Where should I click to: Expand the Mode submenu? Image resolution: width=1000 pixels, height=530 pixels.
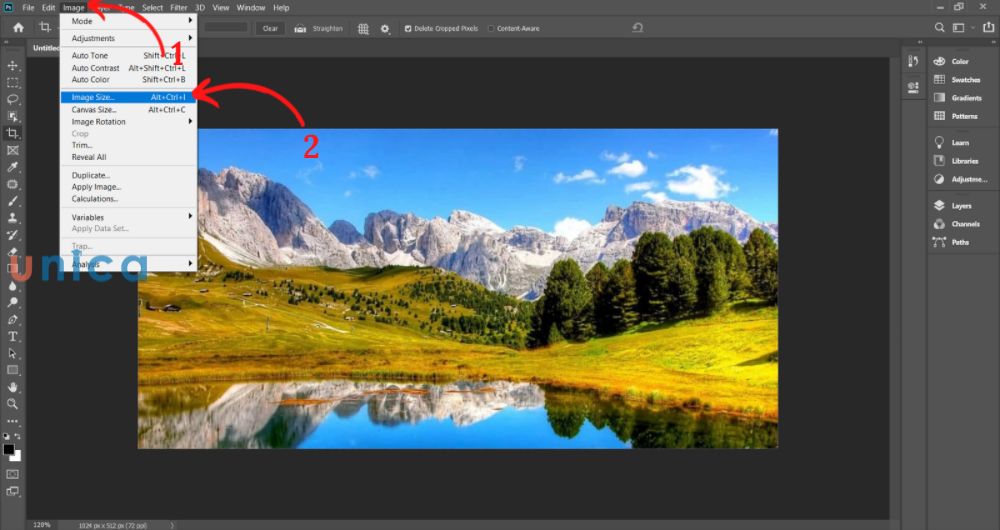128,21
